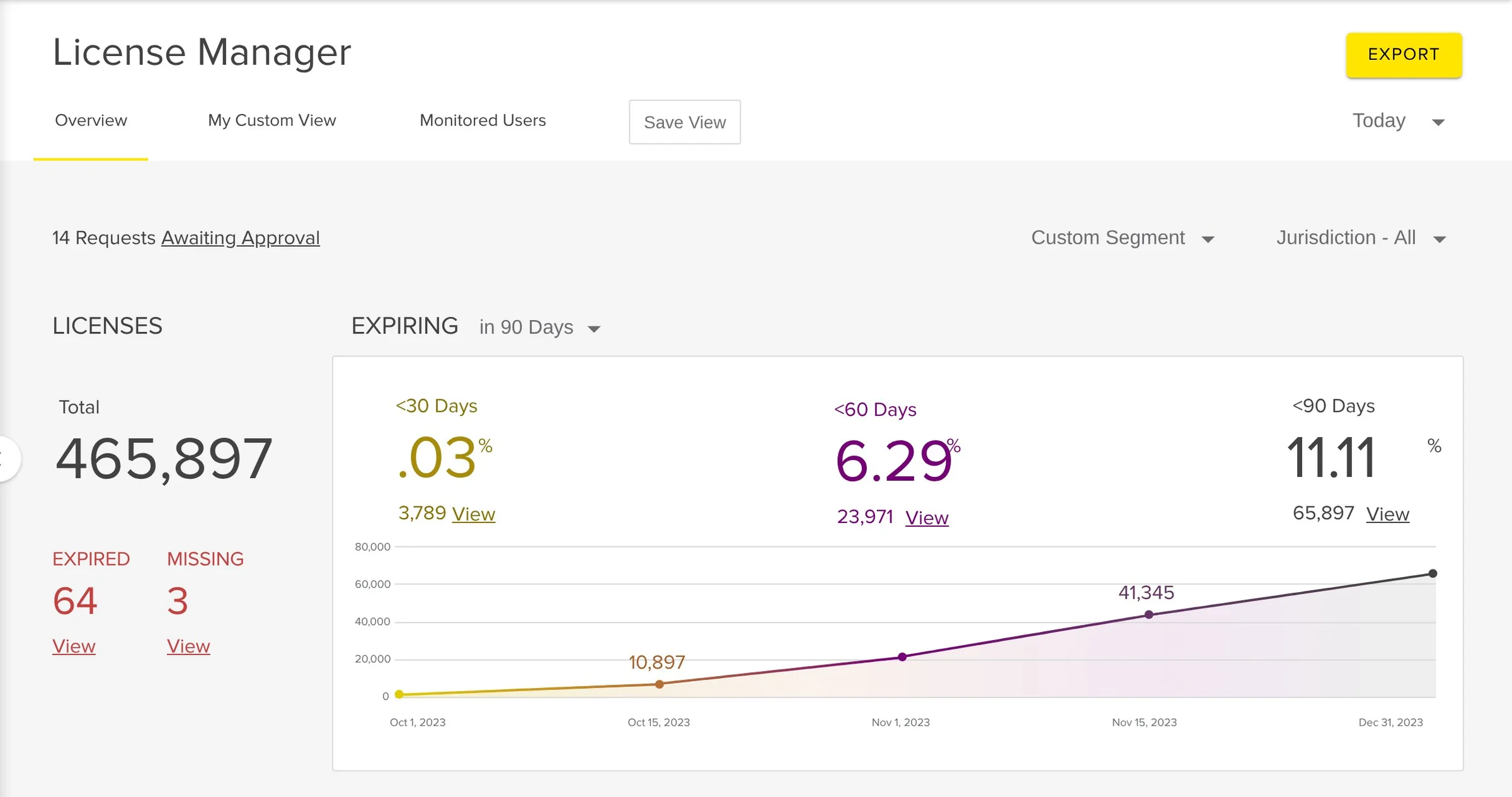Switch to the Overview tab
1512x797 pixels.
pos(91,120)
